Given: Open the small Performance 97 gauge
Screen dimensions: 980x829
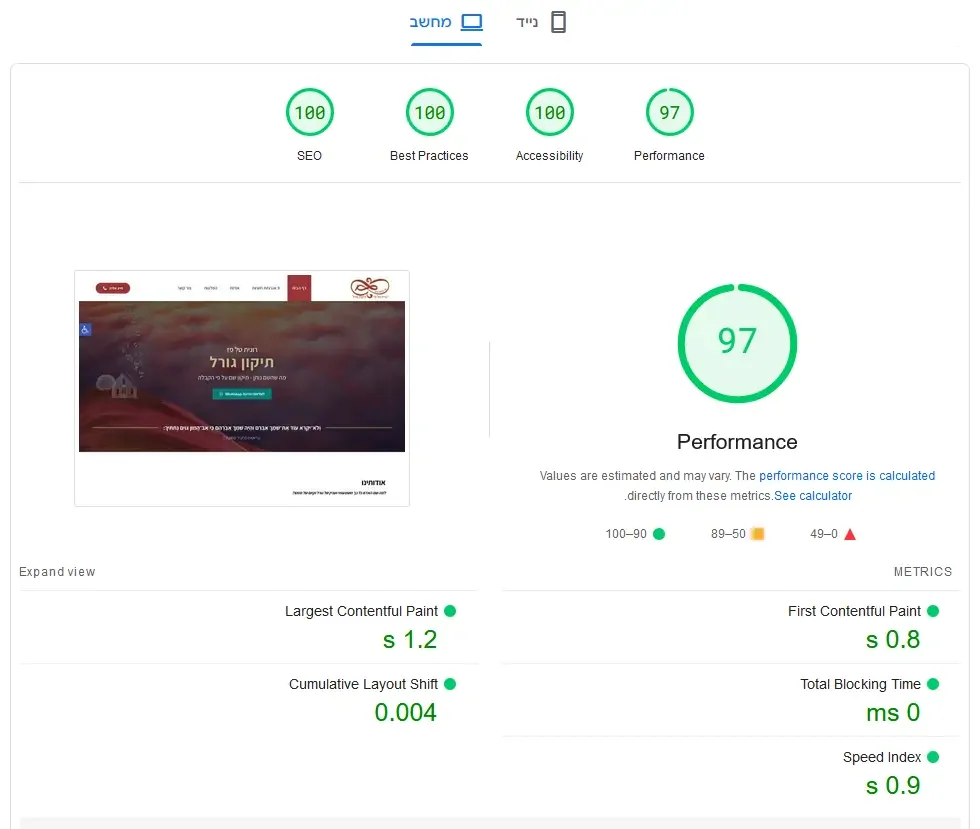Looking at the screenshot, I should click(x=669, y=113).
